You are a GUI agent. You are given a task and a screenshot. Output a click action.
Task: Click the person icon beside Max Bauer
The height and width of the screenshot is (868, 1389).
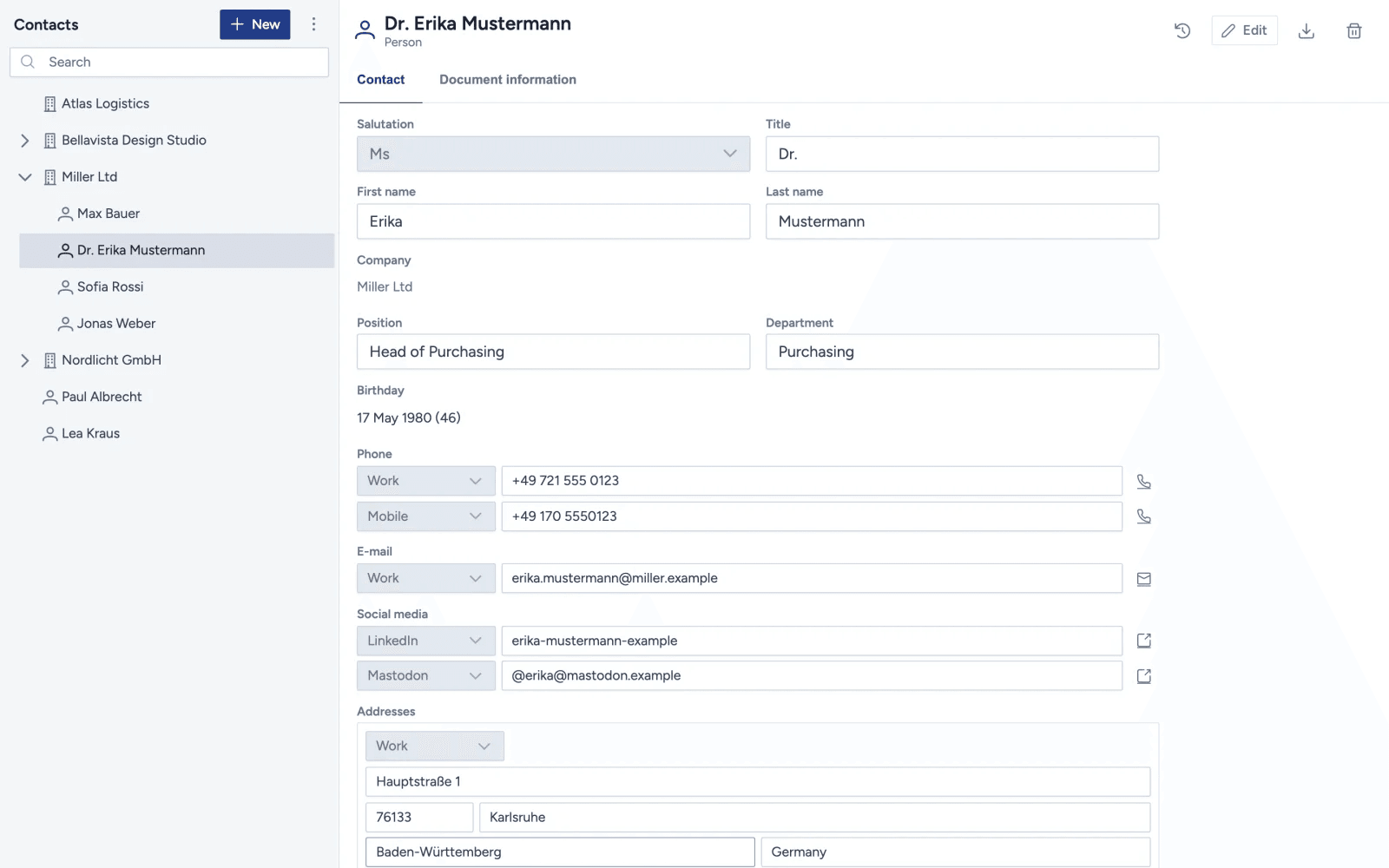65,214
